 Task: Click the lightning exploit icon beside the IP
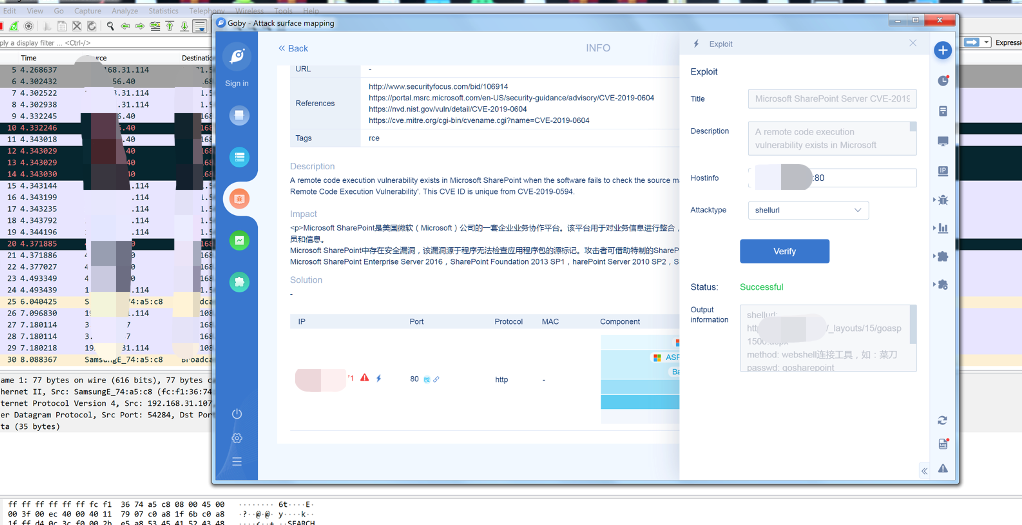(x=379, y=378)
